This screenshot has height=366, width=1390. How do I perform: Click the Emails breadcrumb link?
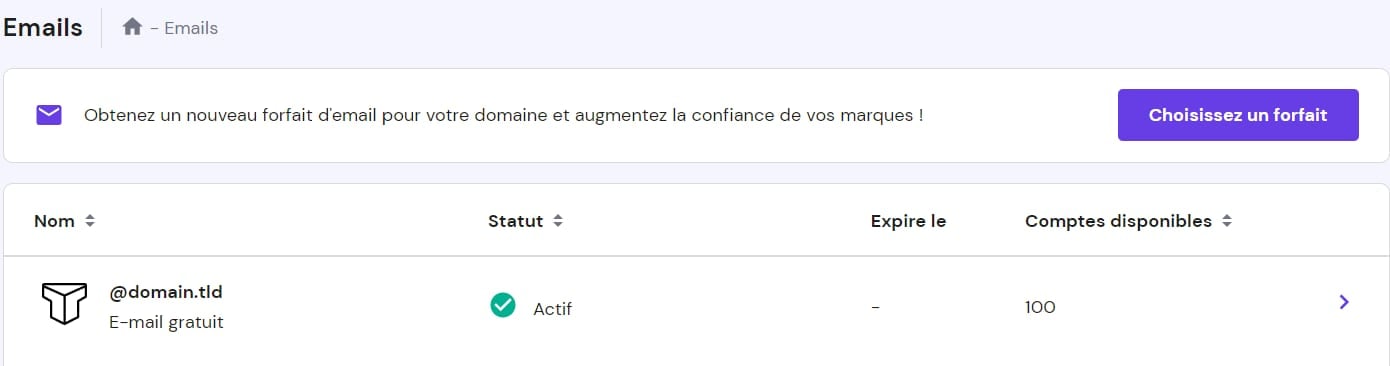pyautogui.click(x=191, y=28)
